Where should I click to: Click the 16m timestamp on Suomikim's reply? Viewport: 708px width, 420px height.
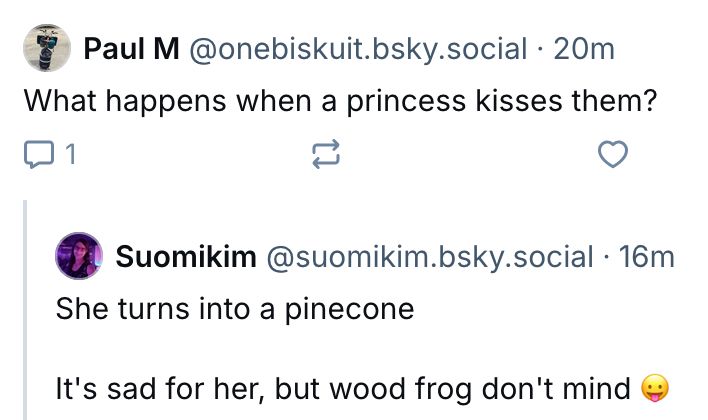[647, 257]
